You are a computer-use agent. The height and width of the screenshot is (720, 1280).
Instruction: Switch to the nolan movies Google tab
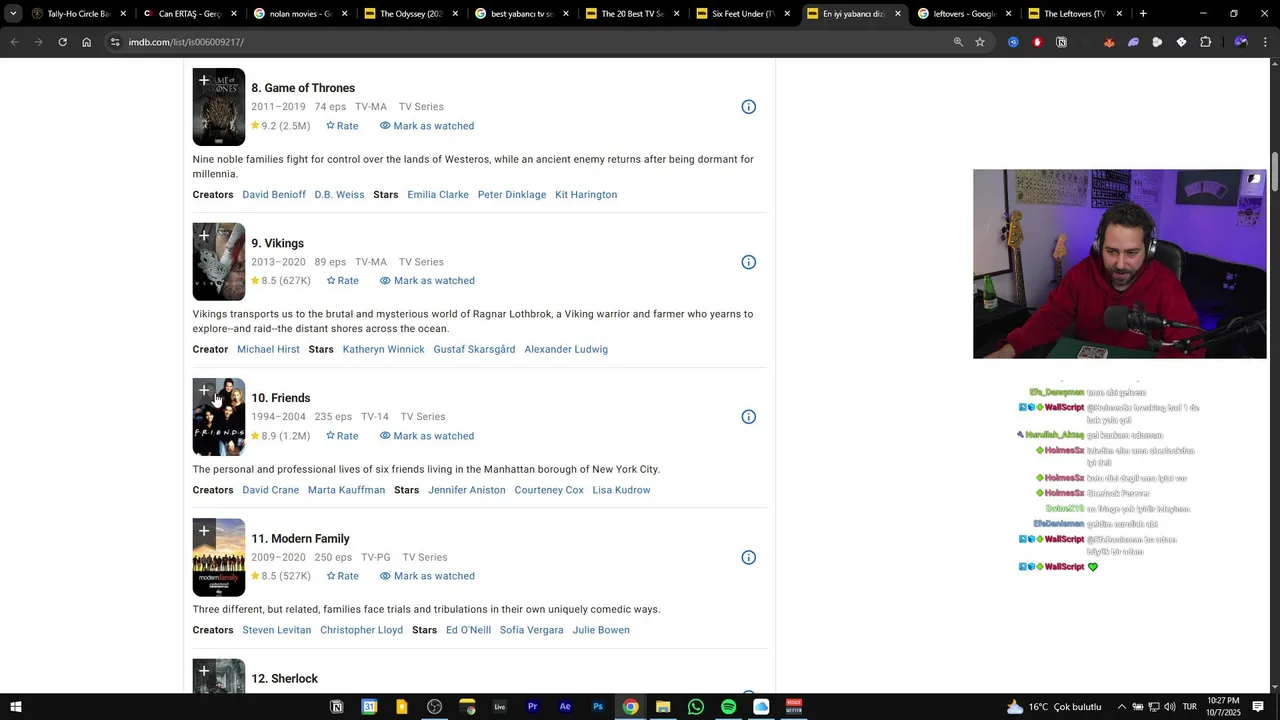tap(300, 14)
